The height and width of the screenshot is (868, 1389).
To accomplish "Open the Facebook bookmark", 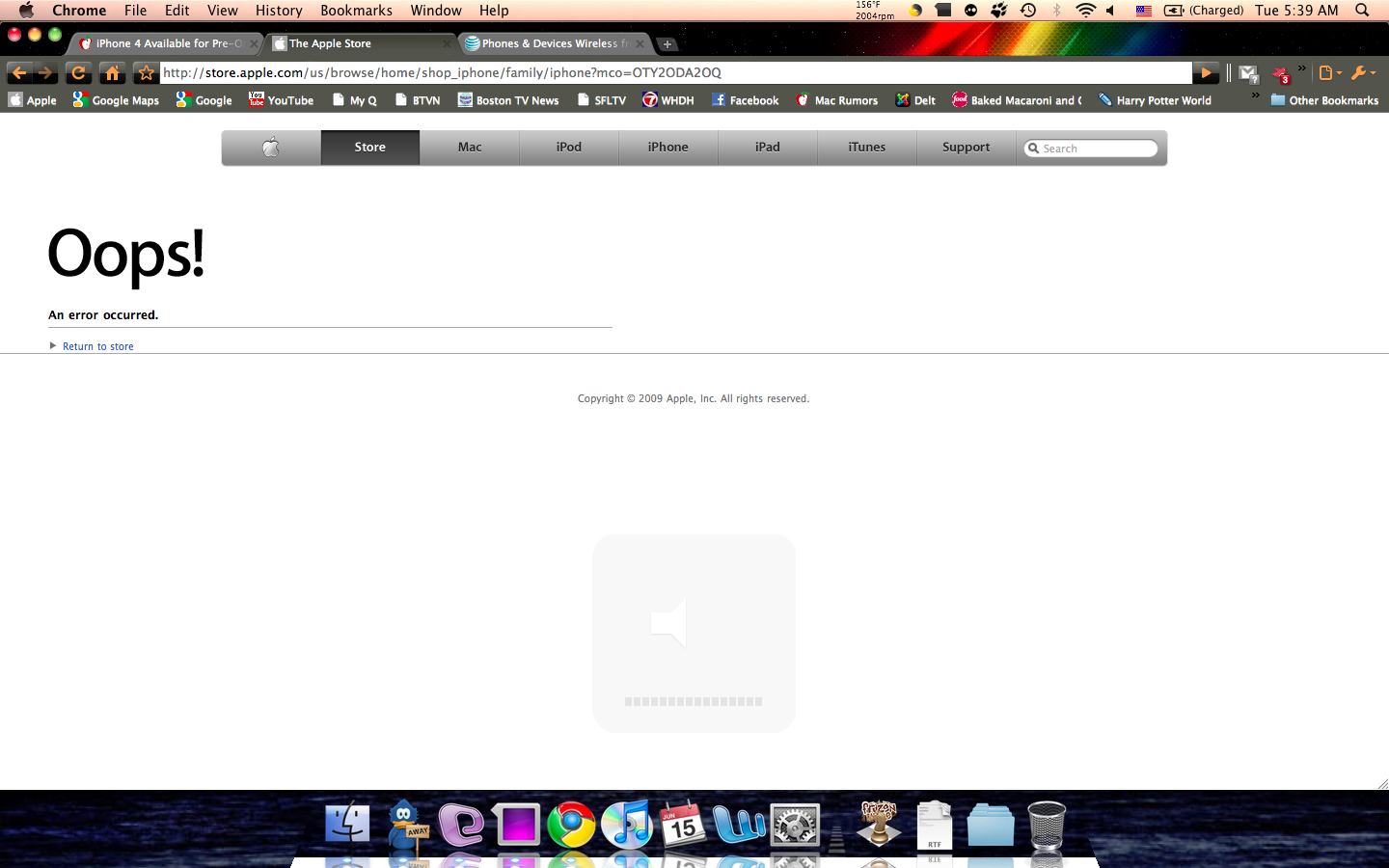I will [x=745, y=100].
